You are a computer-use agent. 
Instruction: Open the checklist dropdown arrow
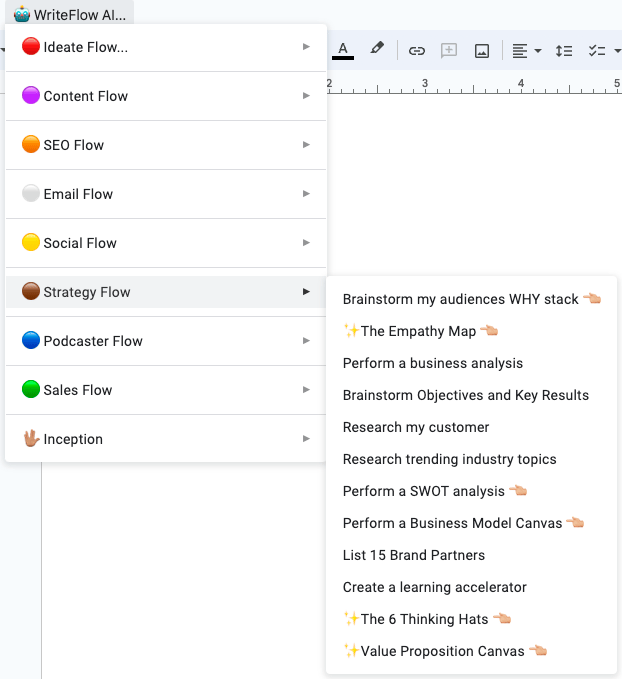617,51
